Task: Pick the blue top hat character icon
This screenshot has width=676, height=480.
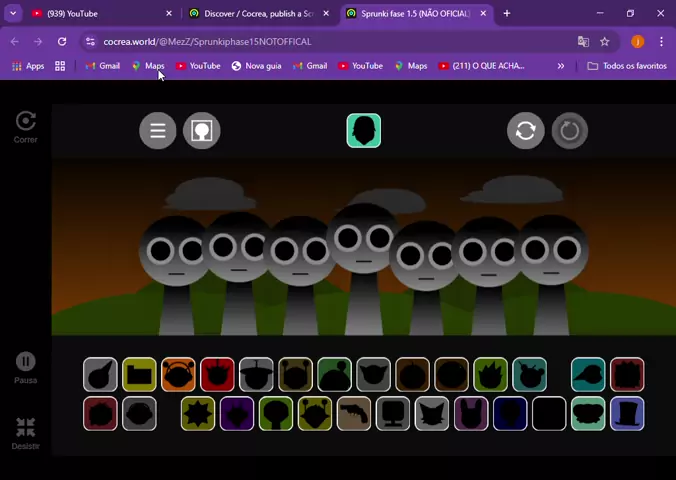Action: tap(627, 413)
